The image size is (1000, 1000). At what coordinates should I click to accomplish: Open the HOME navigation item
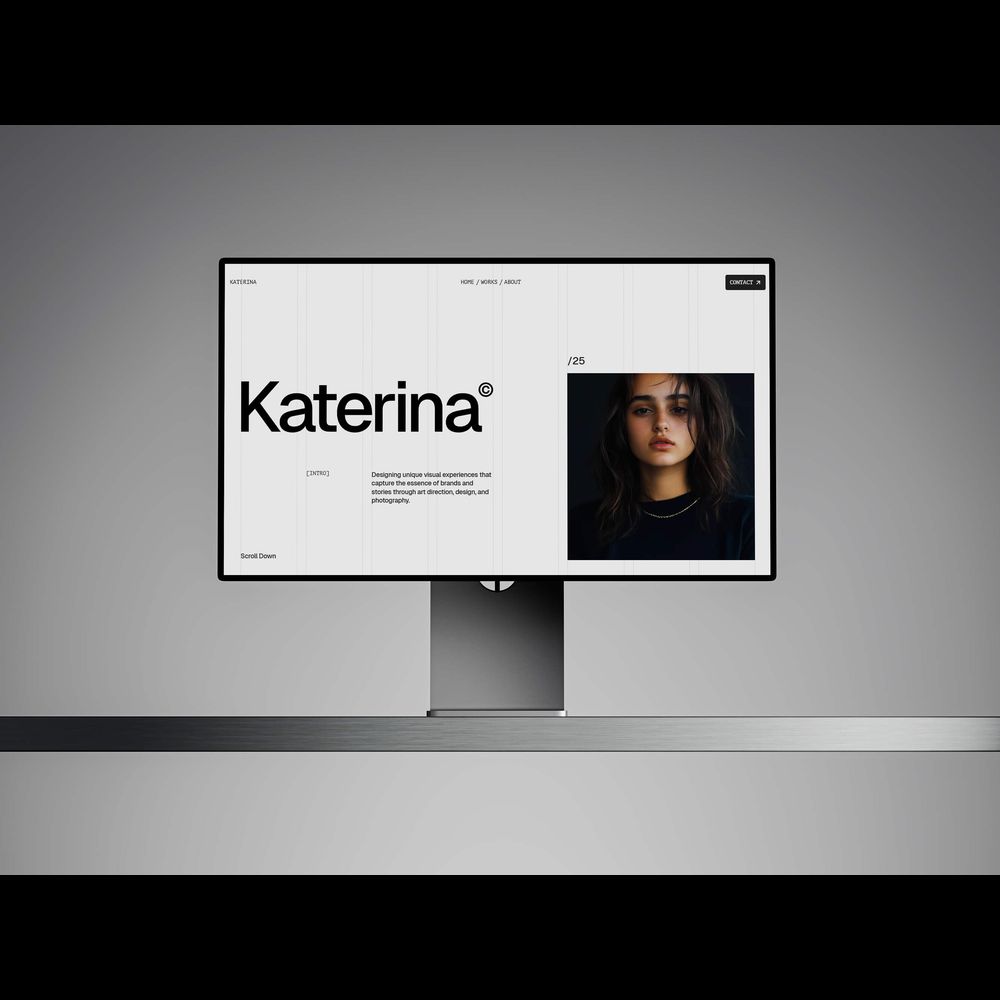click(467, 282)
